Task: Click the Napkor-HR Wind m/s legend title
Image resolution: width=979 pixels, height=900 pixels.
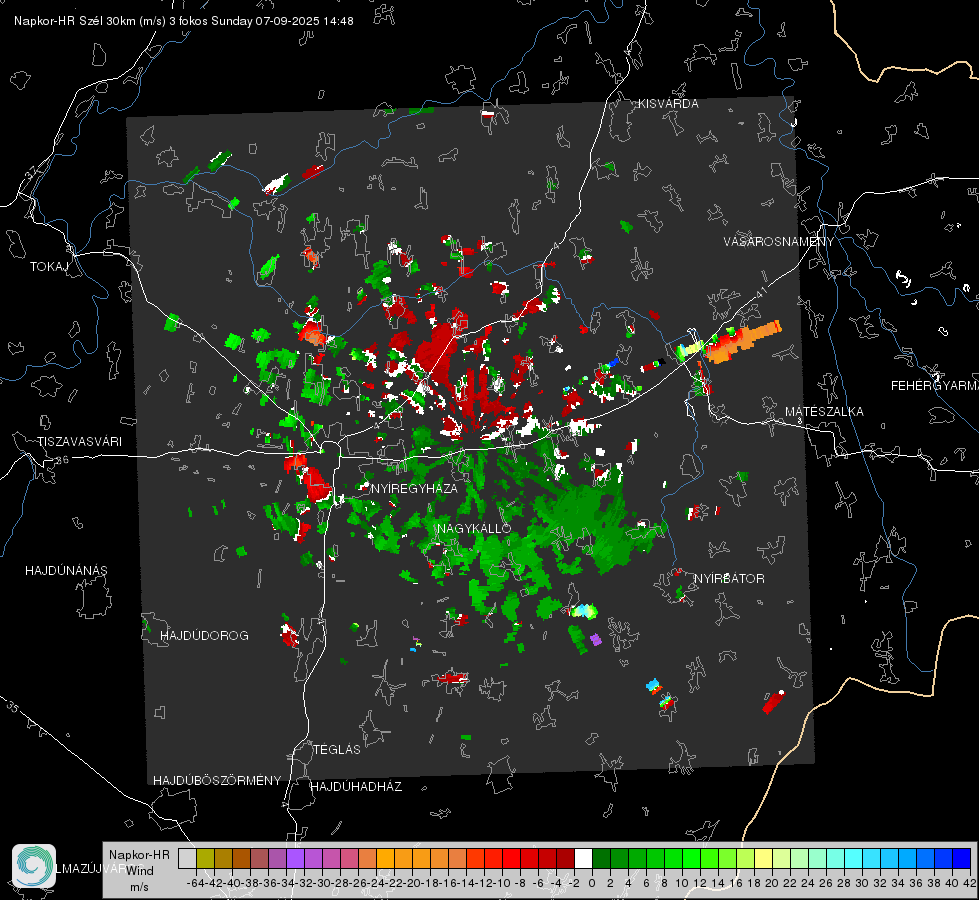Action: pyautogui.click(x=139, y=870)
